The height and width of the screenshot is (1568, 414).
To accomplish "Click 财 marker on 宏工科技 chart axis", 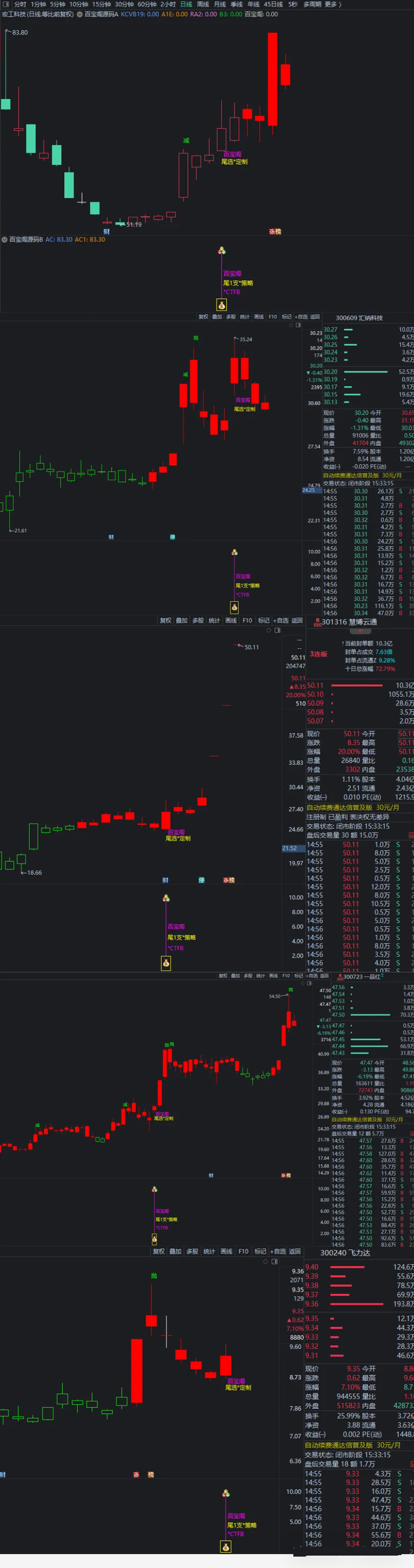I will click(x=106, y=231).
